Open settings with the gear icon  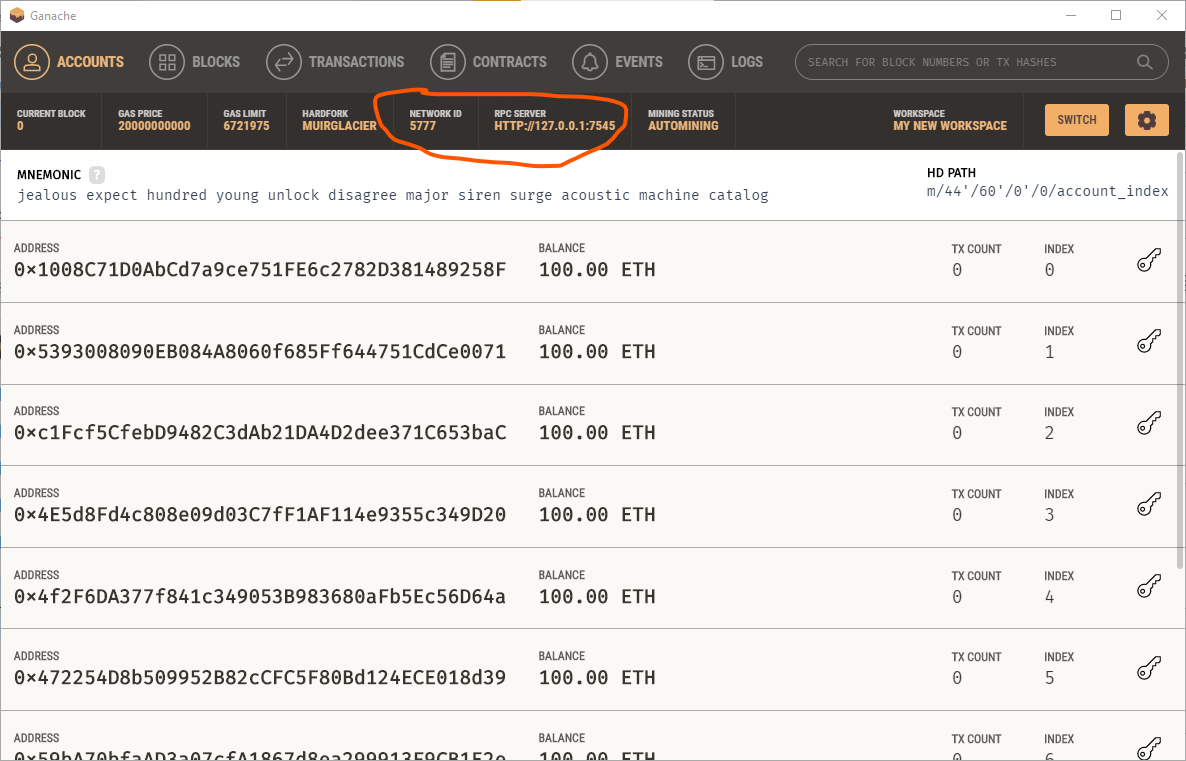(x=1147, y=120)
